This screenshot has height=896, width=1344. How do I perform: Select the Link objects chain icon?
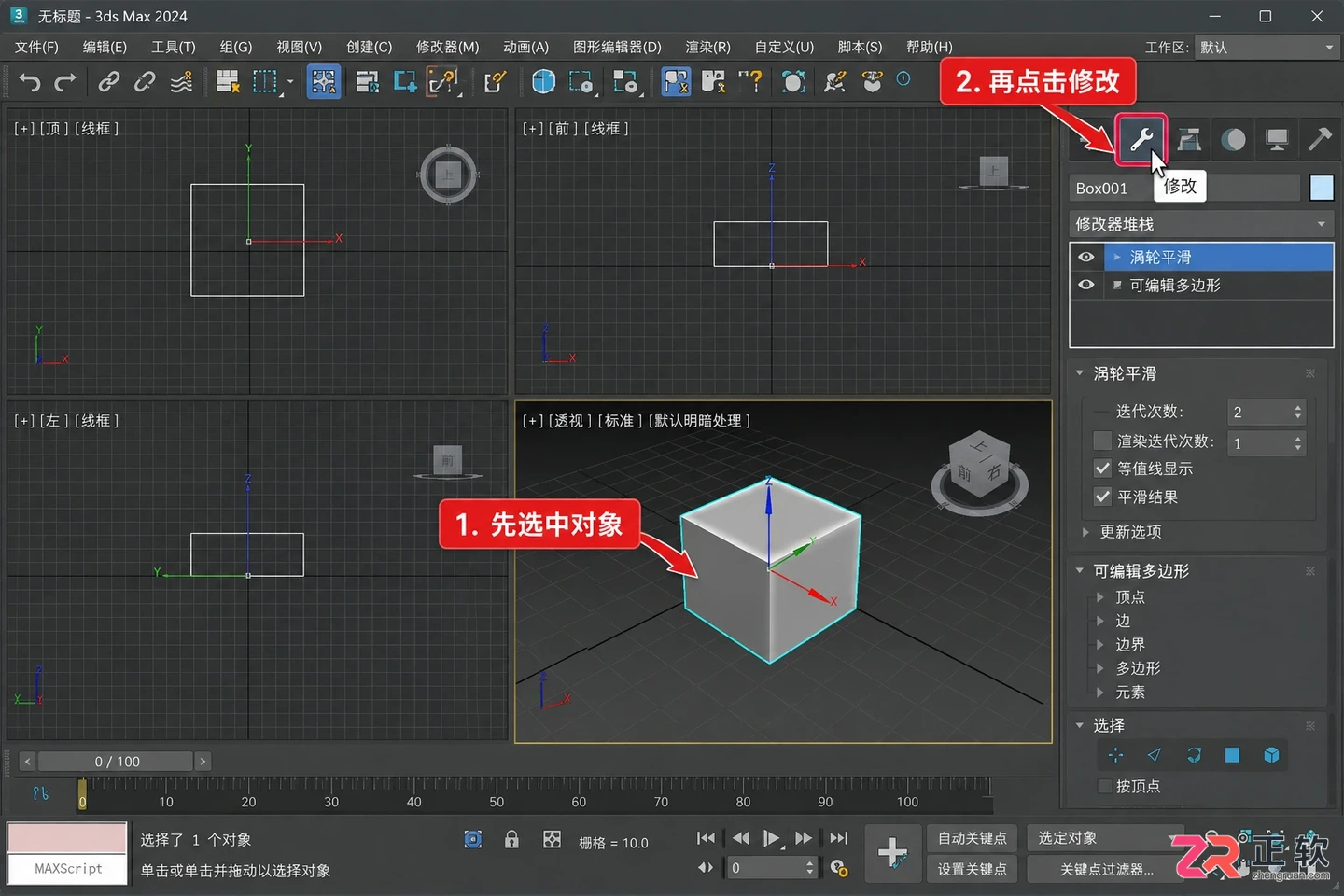108,82
